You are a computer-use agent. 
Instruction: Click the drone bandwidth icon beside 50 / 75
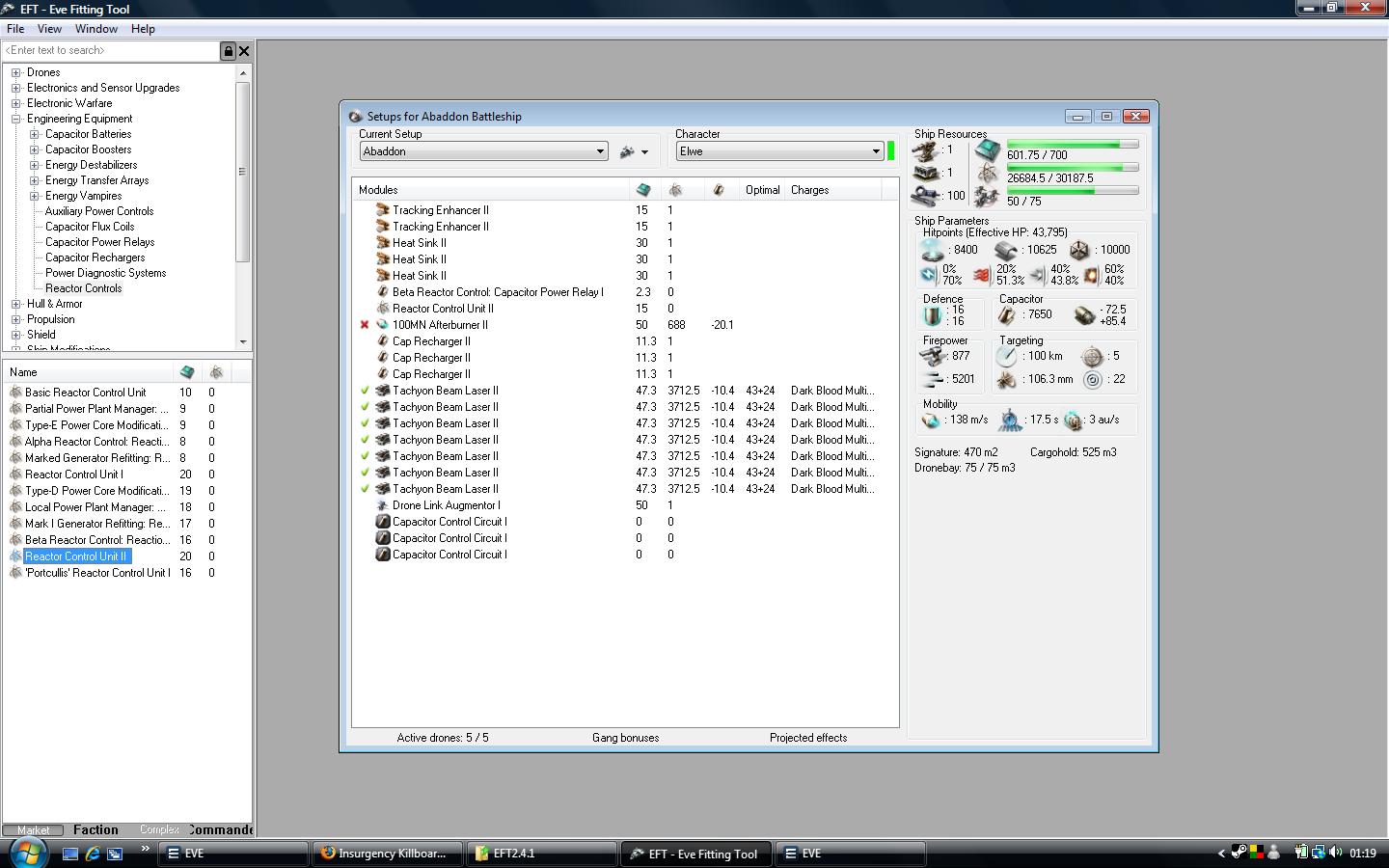tap(987, 198)
